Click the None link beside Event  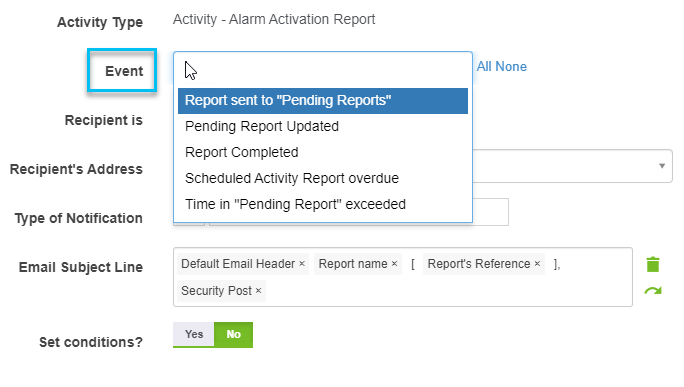point(511,66)
